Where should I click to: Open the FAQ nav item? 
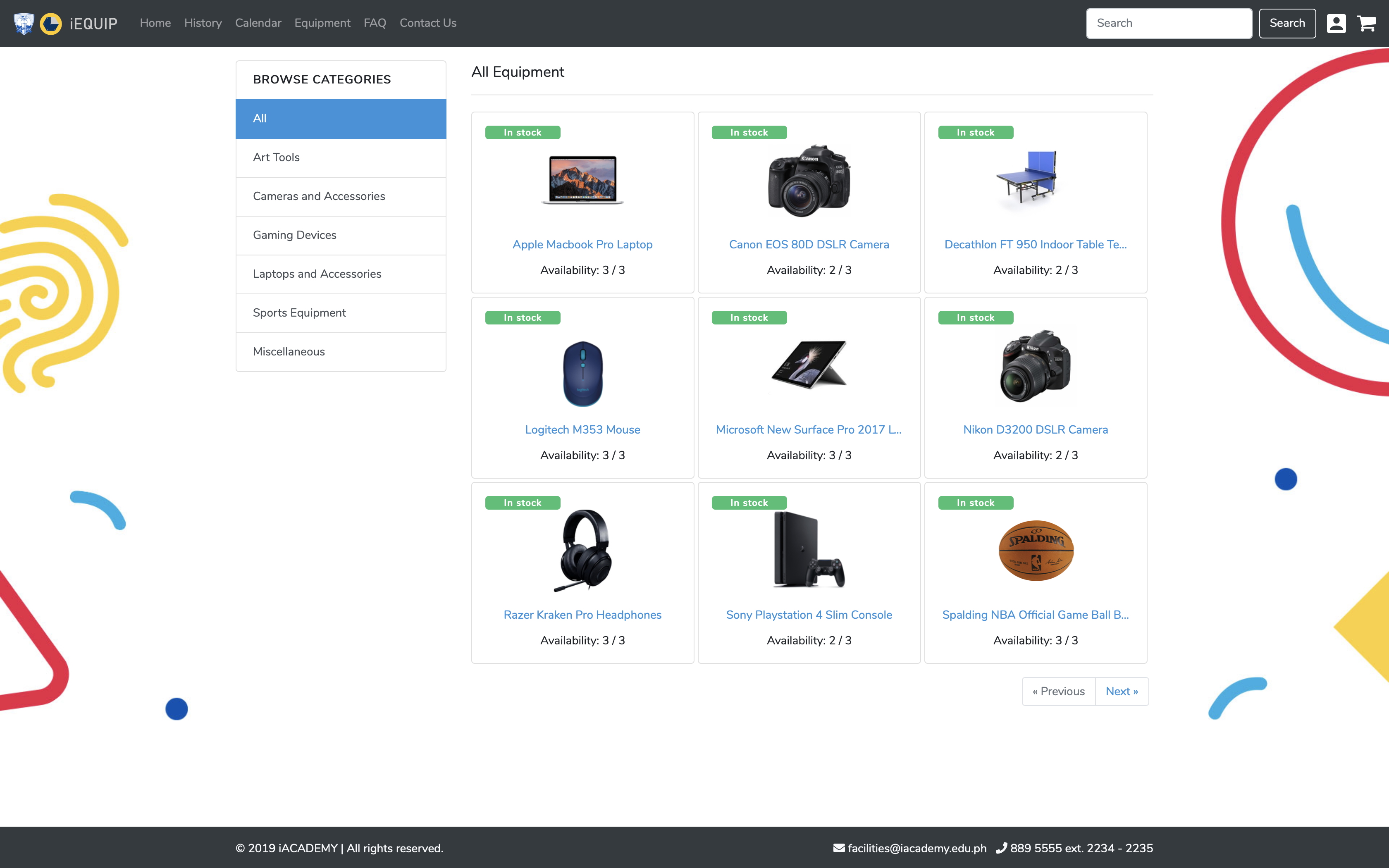pos(375,23)
